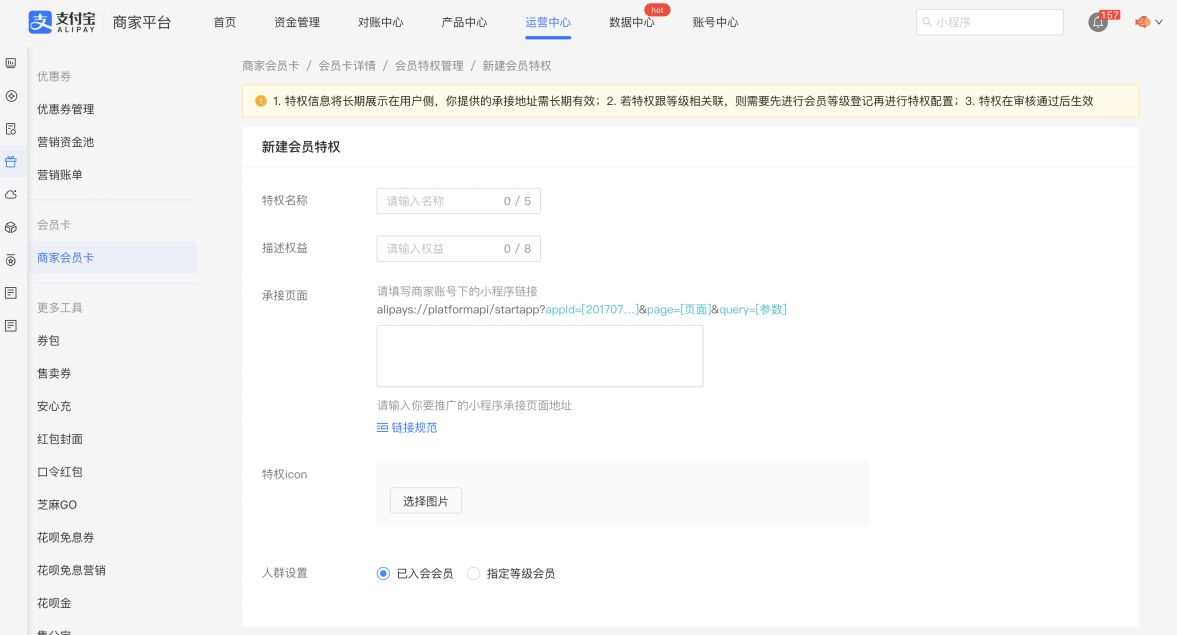Screen dimensions: 1177x635
Task: Go to 会员卡详情 breadcrumb
Action: 347,66
